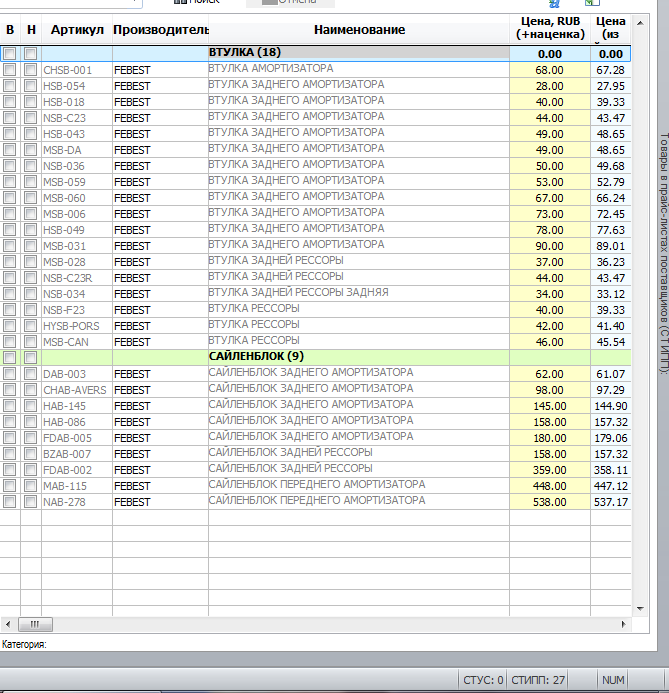Select article MSB-059
The width and height of the screenshot is (669, 693).
64,182
